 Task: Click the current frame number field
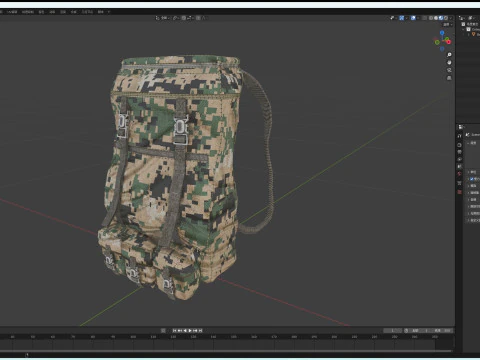point(392,331)
